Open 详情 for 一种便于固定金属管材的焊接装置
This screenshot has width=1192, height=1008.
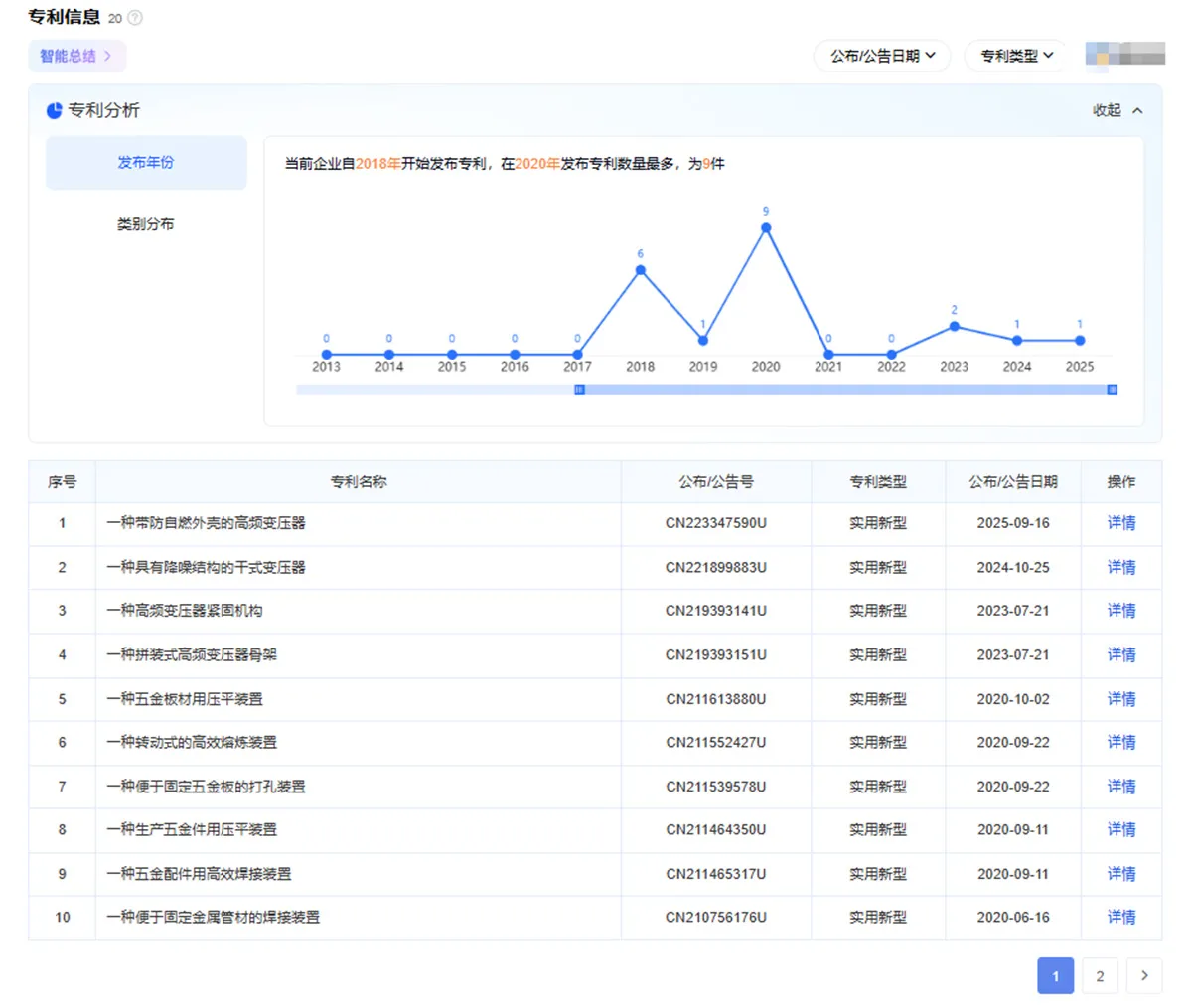click(x=1120, y=918)
